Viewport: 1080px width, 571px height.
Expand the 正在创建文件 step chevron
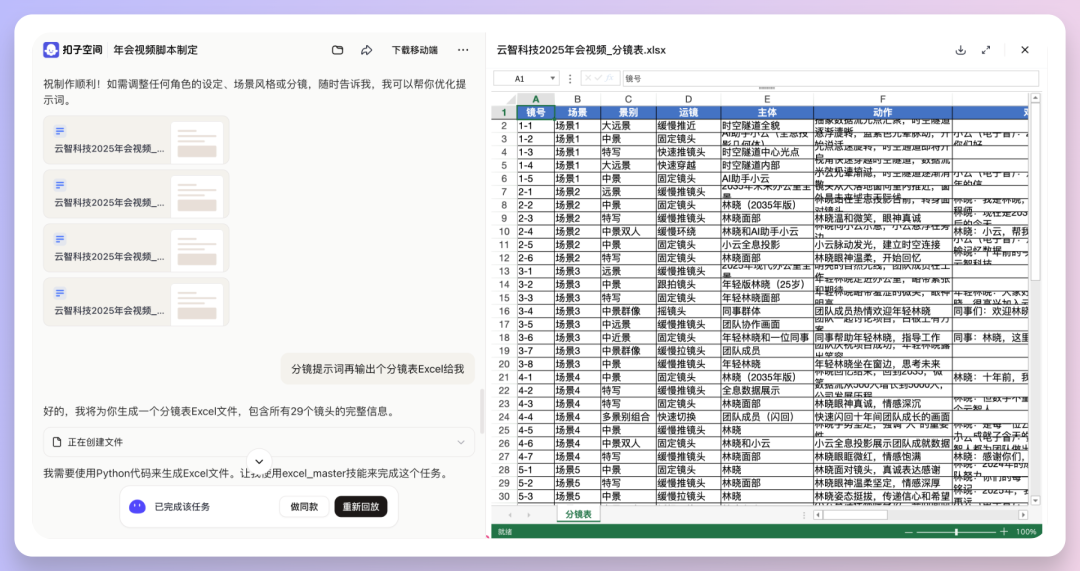[x=461, y=441]
